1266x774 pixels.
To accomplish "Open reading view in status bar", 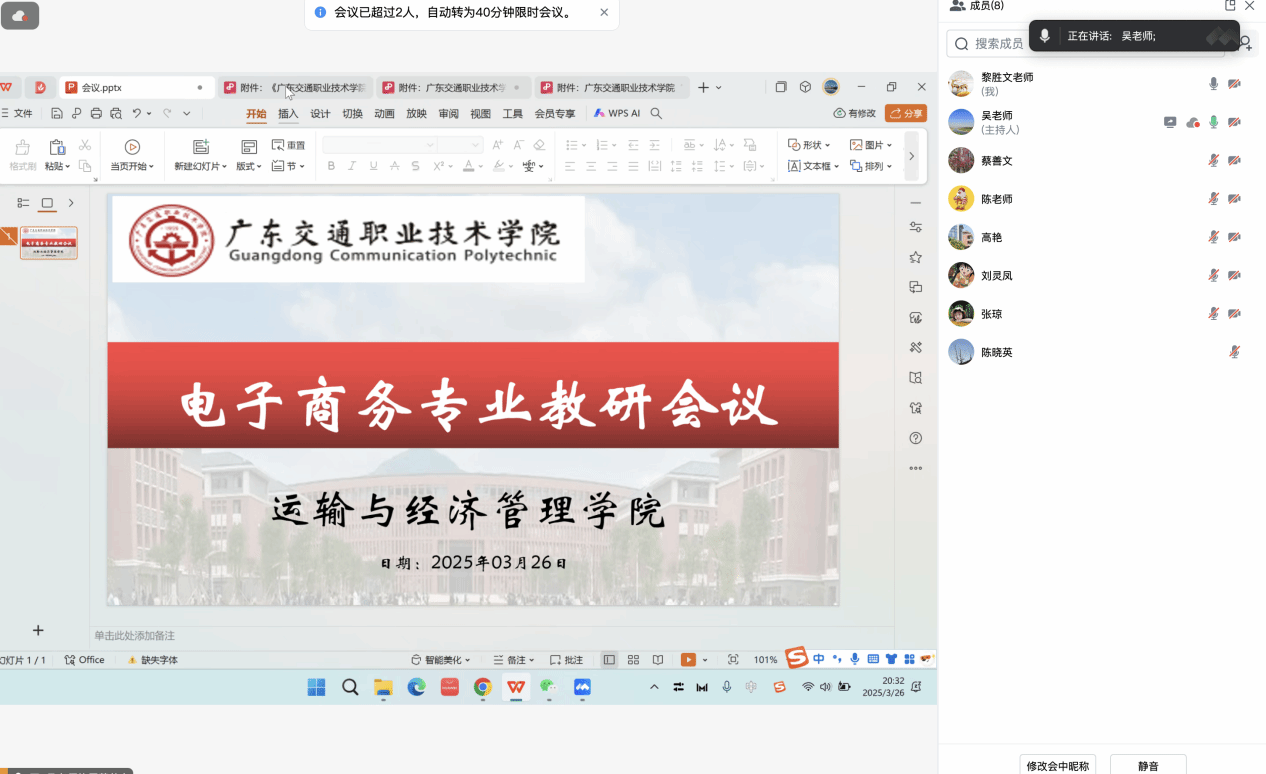I will click(657, 660).
